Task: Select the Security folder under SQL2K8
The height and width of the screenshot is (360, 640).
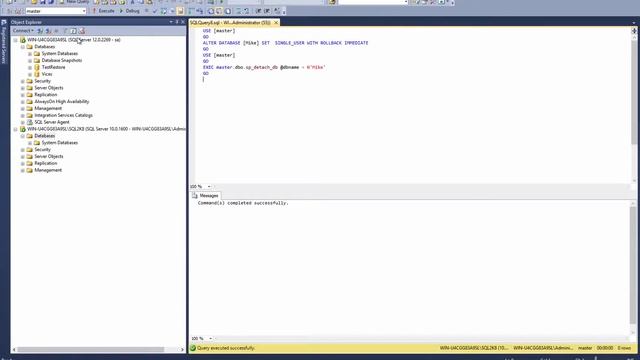Action: (42, 150)
